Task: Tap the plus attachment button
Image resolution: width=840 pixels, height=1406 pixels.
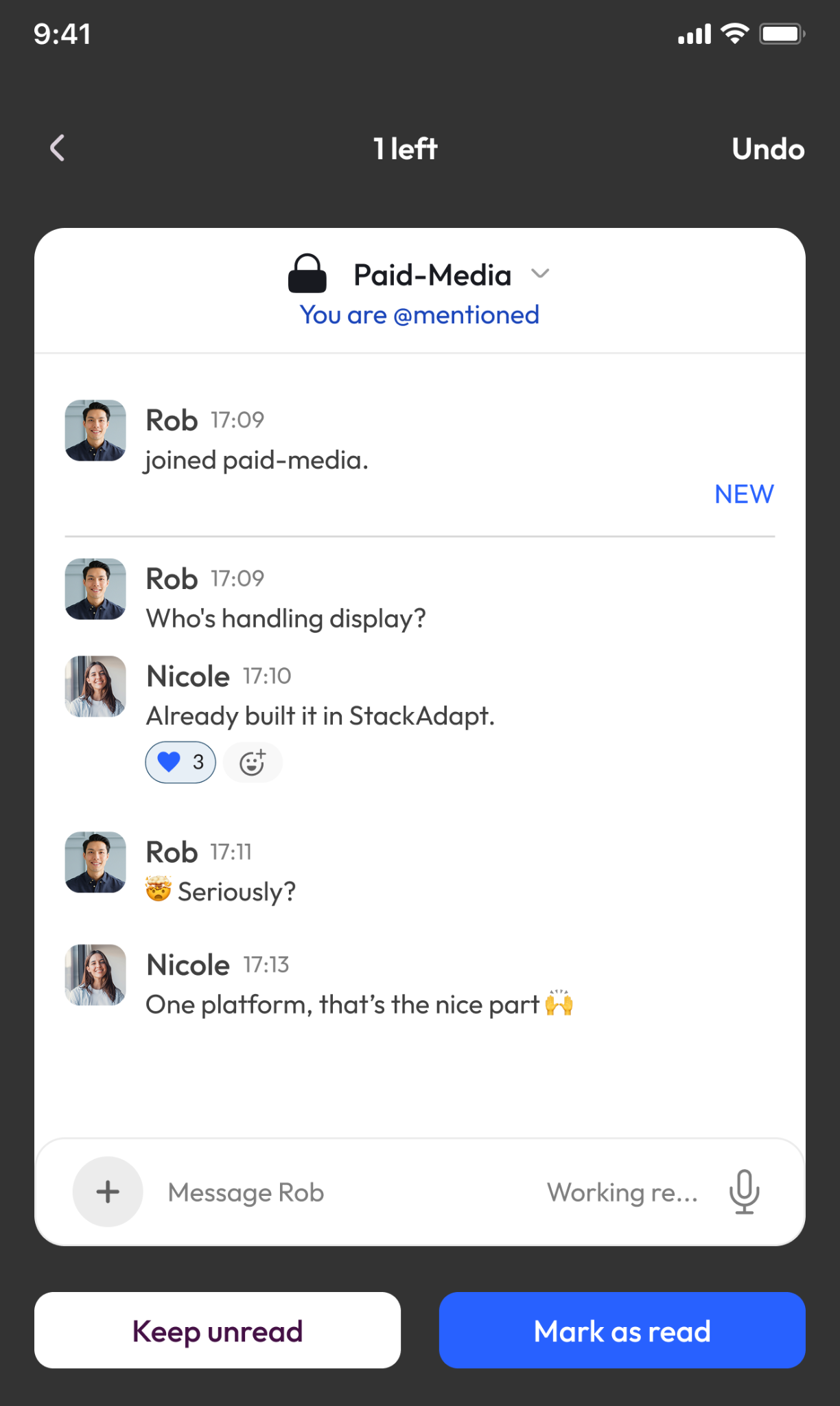Action: pos(108,1192)
